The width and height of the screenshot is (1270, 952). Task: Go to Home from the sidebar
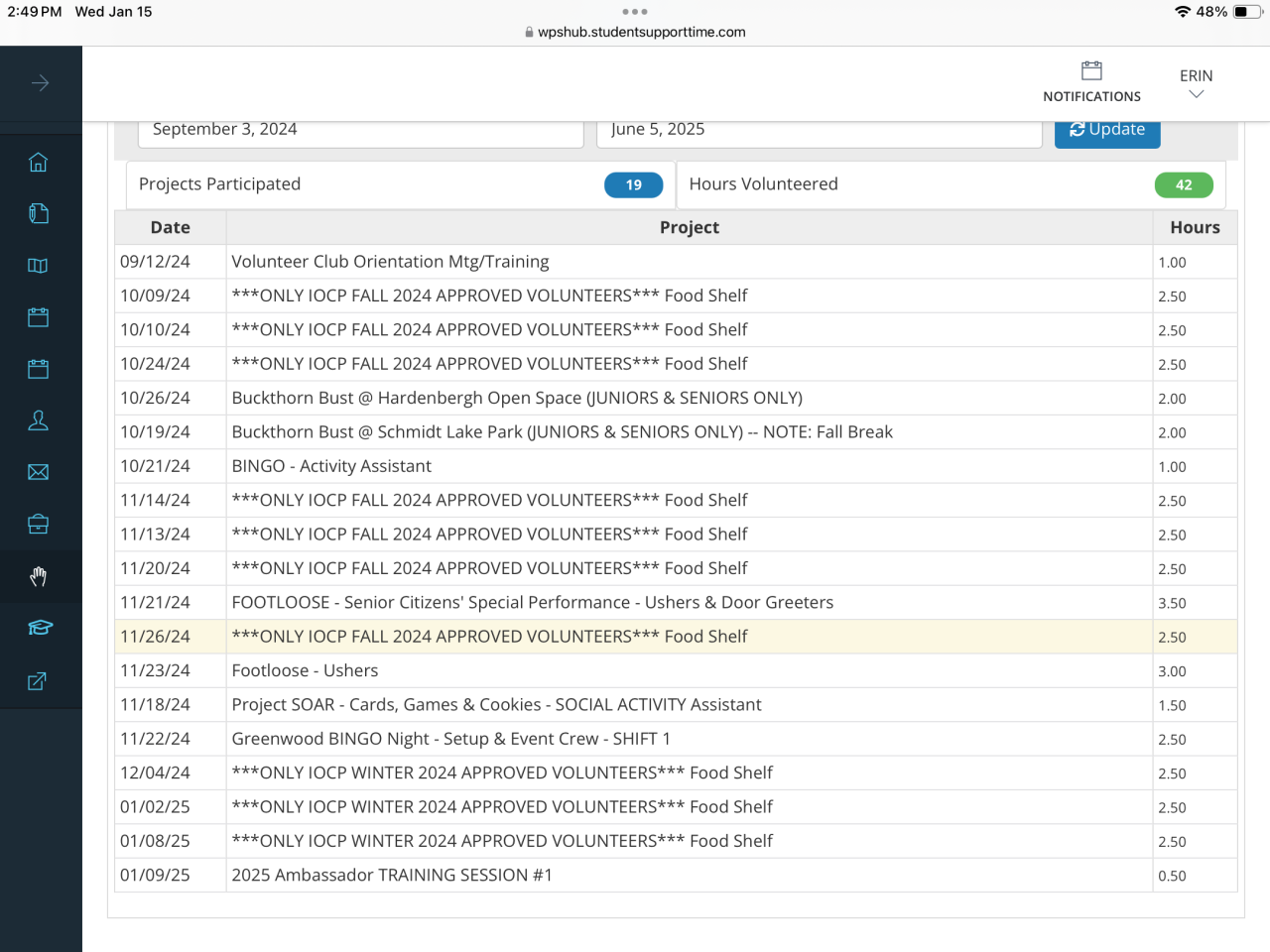click(x=39, y=163)
